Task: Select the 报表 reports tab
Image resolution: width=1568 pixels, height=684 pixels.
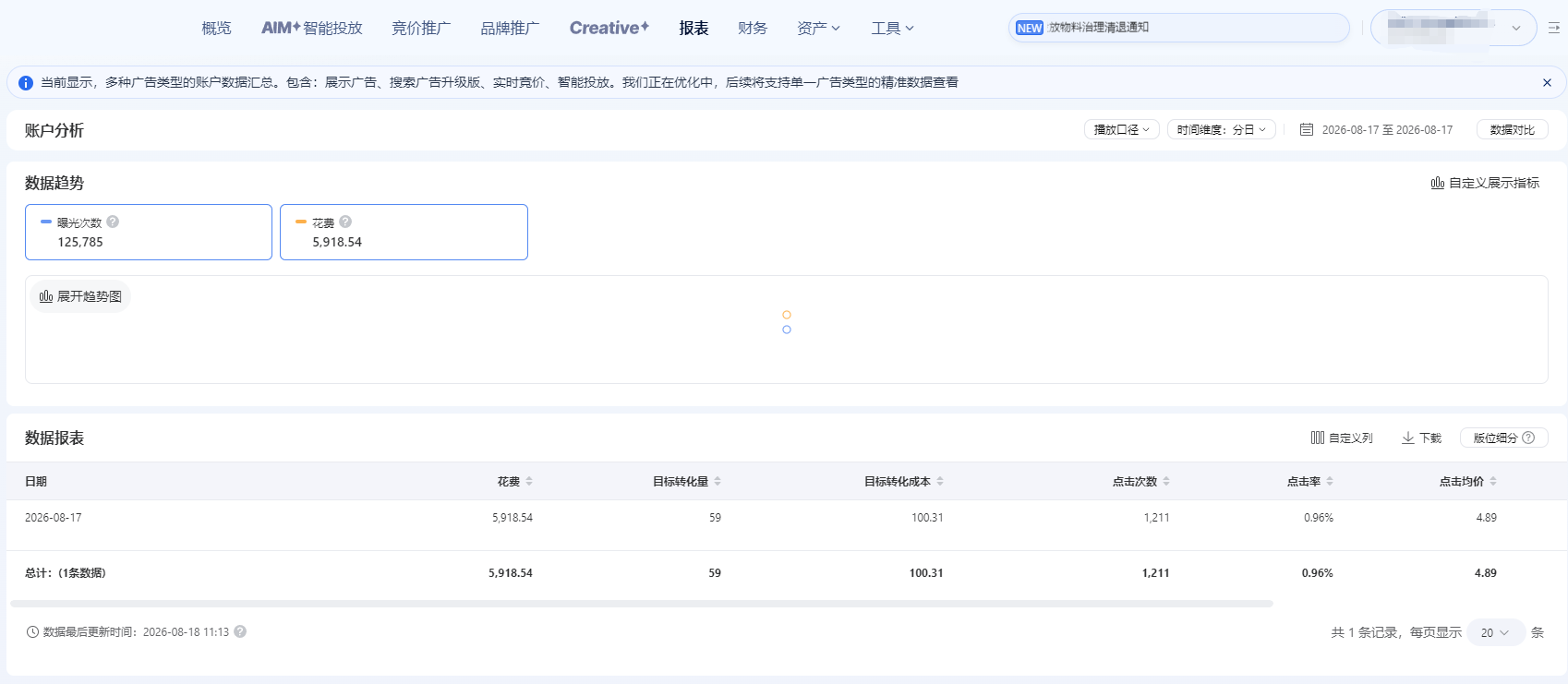Action: point(694,29)
